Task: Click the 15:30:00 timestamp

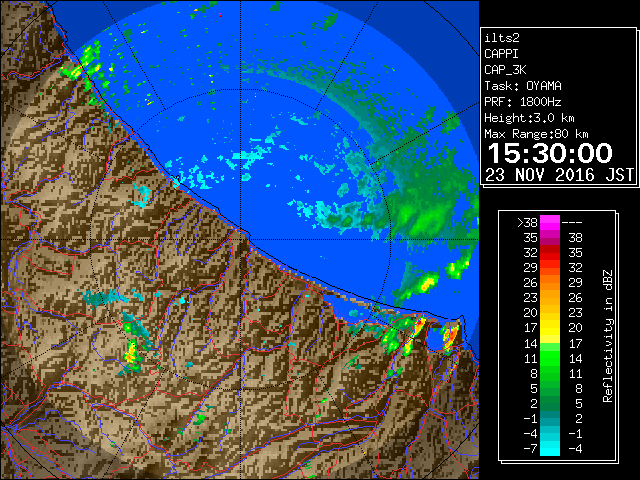Action: 550,153
